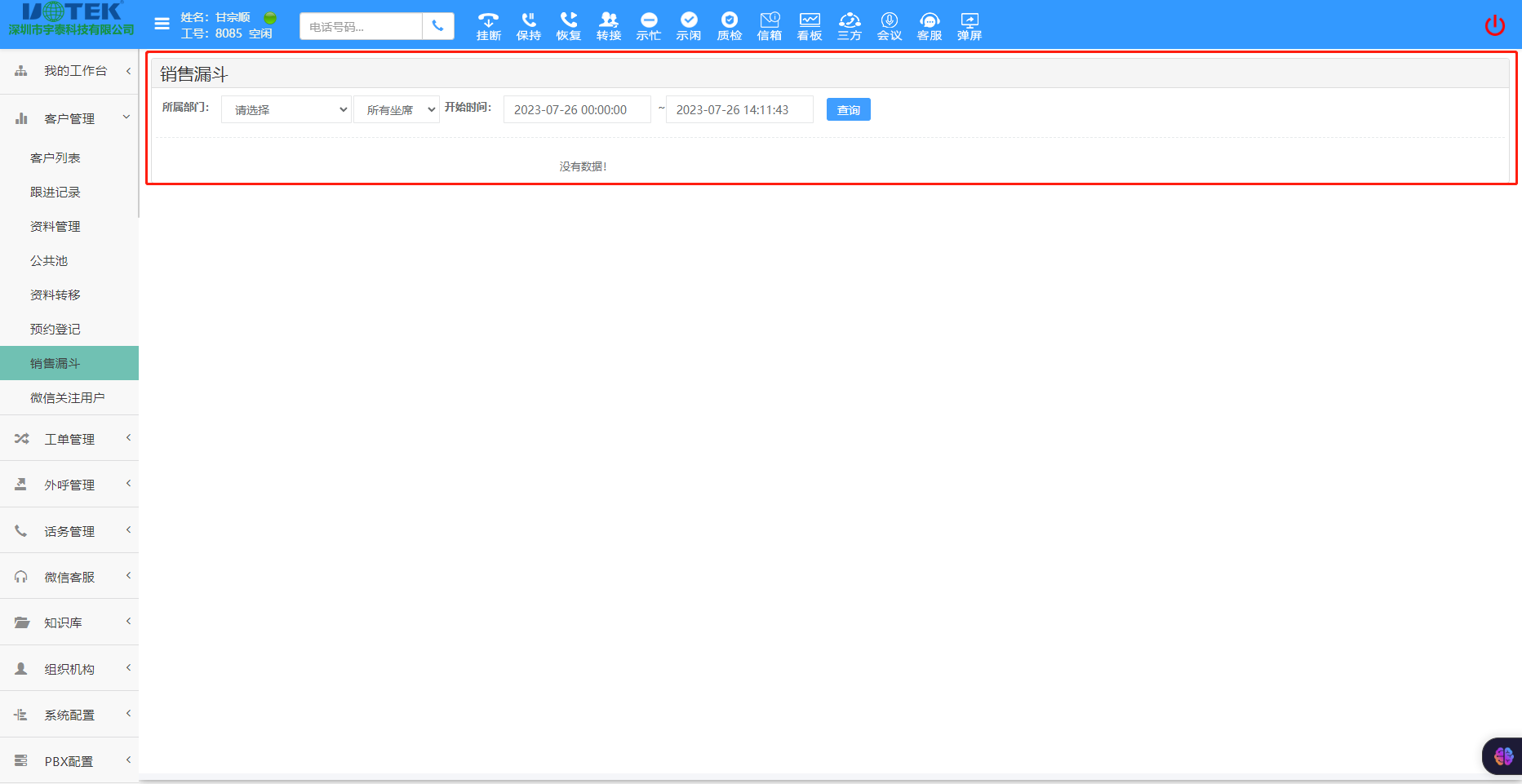Click the 查询 search button
The image size is (1522, 784).
point(848,109)
